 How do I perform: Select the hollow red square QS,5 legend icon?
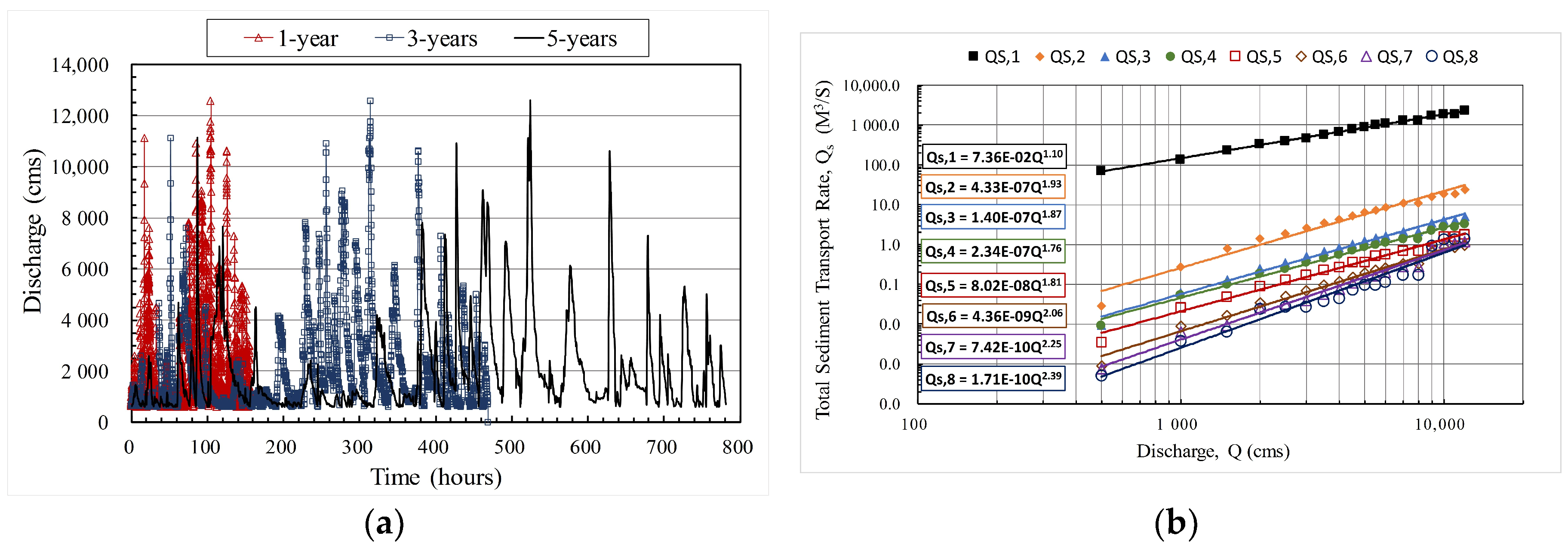[1235, 57]
